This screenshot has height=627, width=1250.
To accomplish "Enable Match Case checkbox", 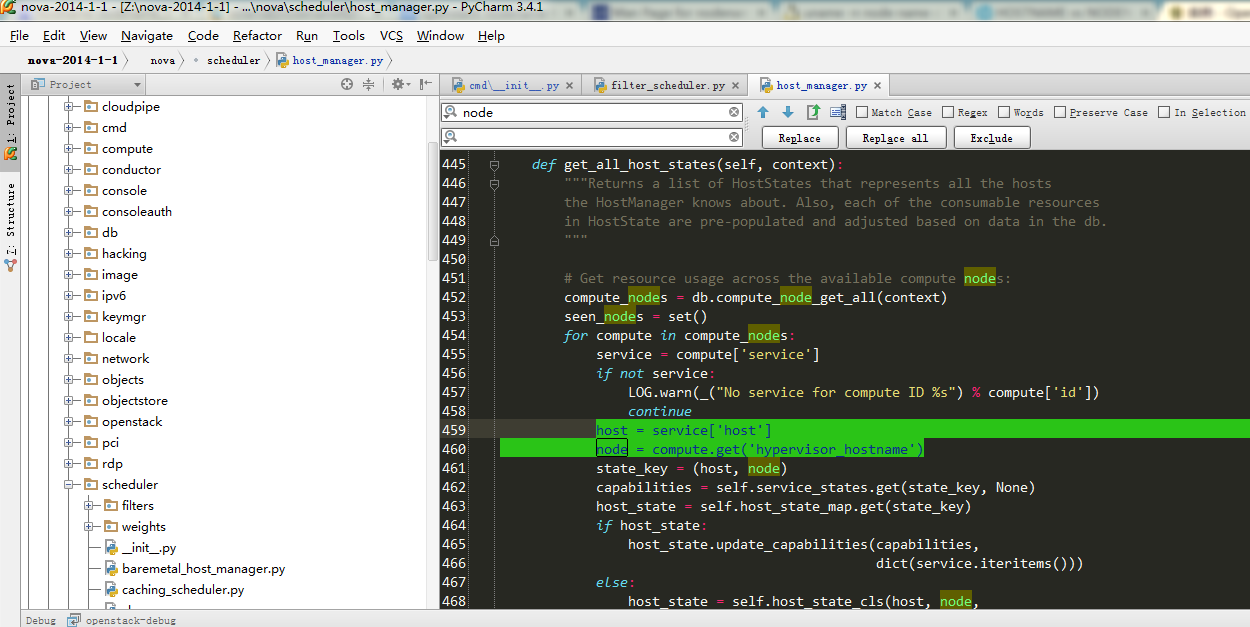I will click(861, 112).
